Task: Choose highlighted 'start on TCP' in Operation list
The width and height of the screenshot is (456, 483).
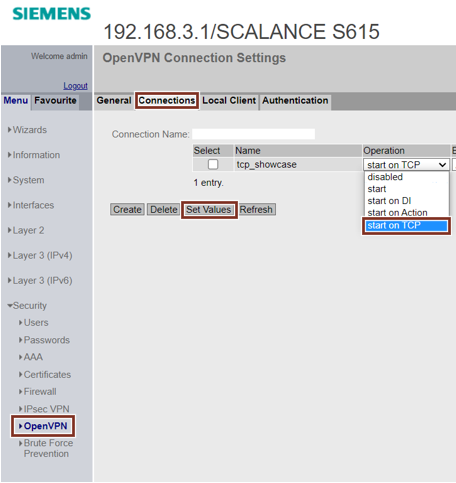Action: [406, 226]
